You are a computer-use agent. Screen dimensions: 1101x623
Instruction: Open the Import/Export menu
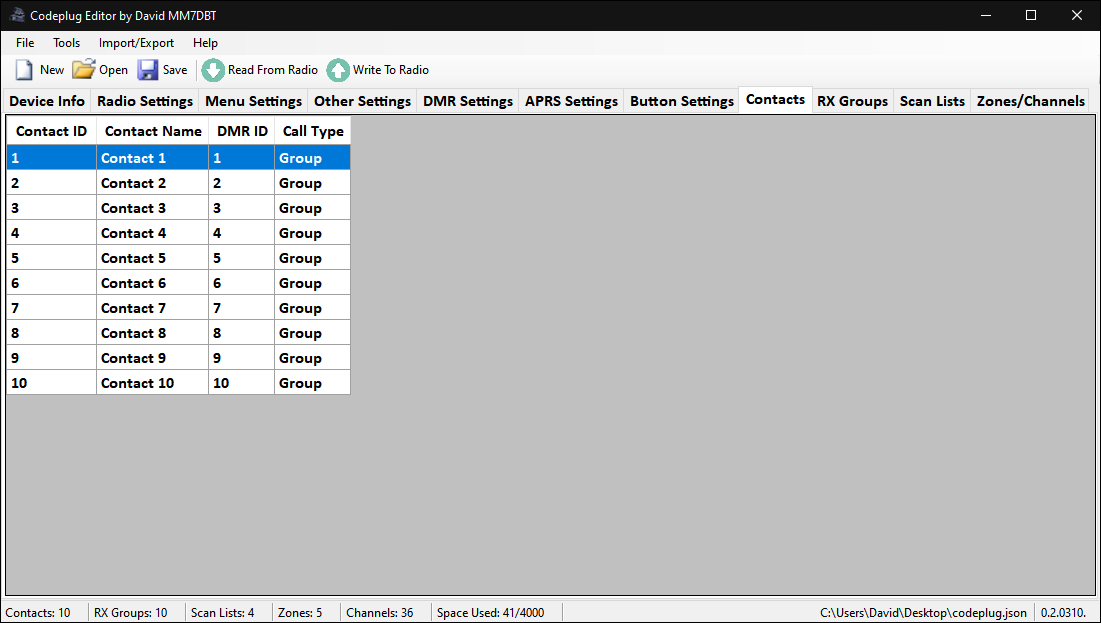coord(136,43)
